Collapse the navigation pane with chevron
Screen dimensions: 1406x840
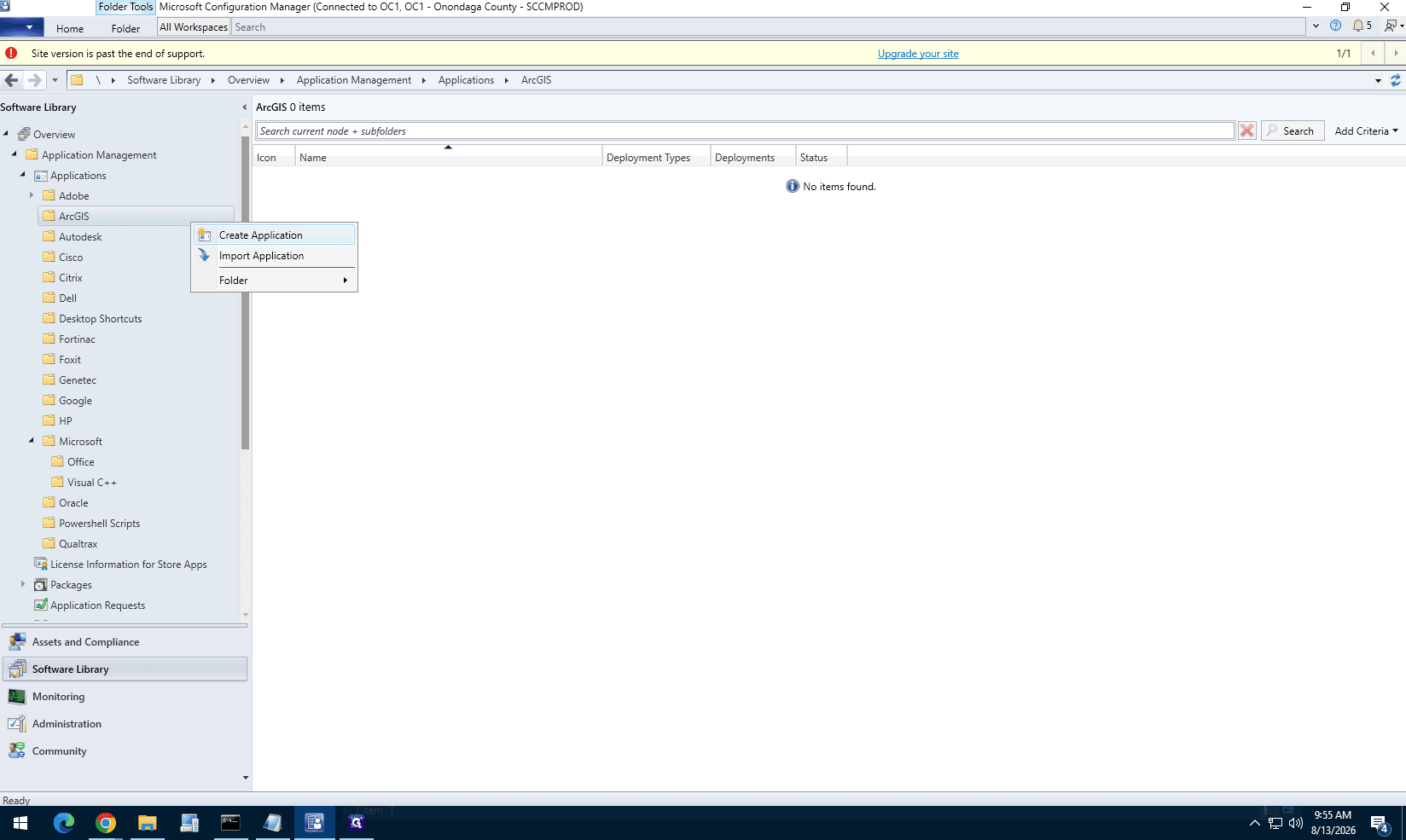245,107
